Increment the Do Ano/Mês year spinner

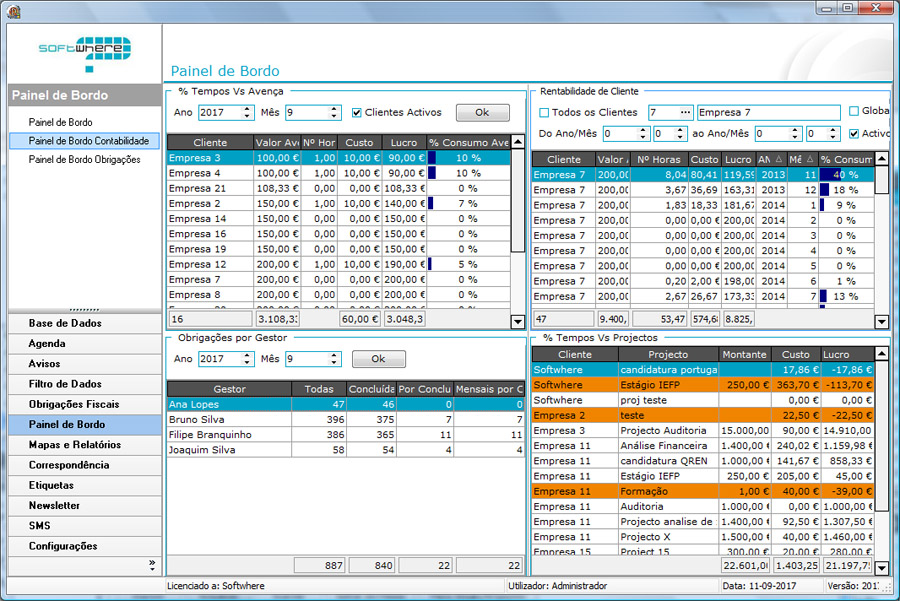coord(643,129)
